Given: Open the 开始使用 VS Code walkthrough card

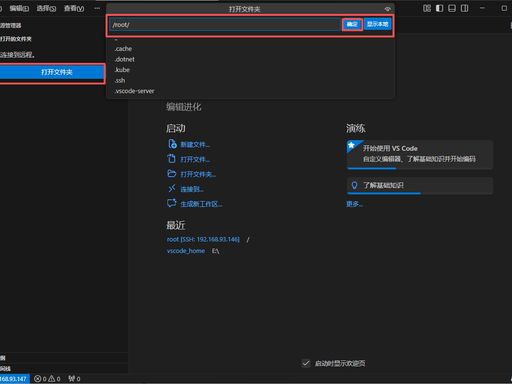Looking at the screenshot, I should pyautogui.click(x=420, y=154).
